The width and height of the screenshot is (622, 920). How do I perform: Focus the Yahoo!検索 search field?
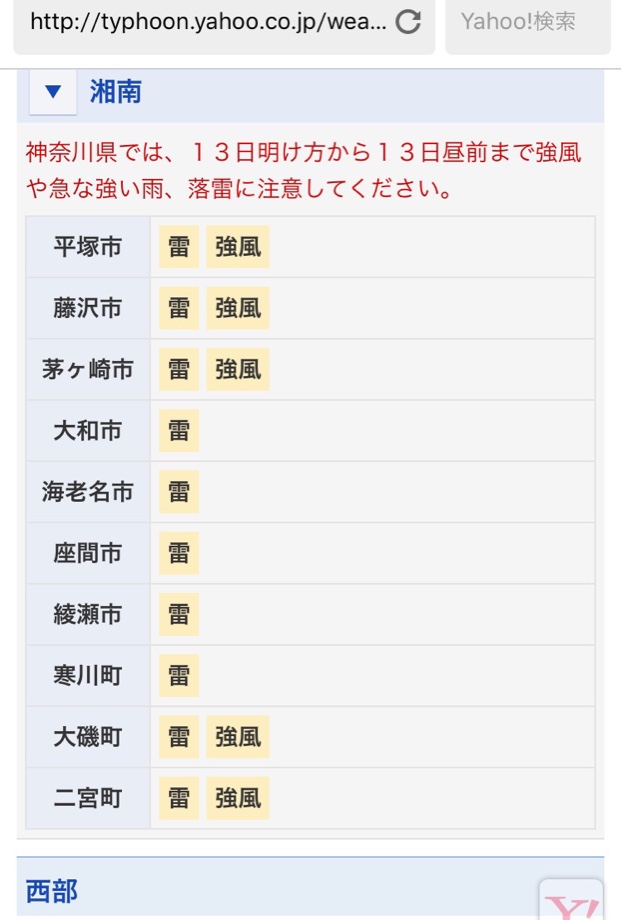click(x=528, y=23)
